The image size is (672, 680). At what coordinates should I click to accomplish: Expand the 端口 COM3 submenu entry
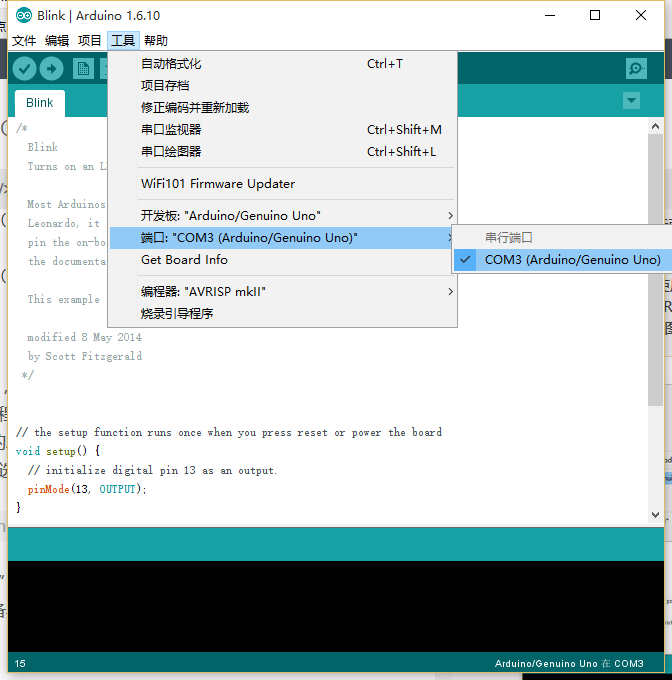[x=282, y=238]
